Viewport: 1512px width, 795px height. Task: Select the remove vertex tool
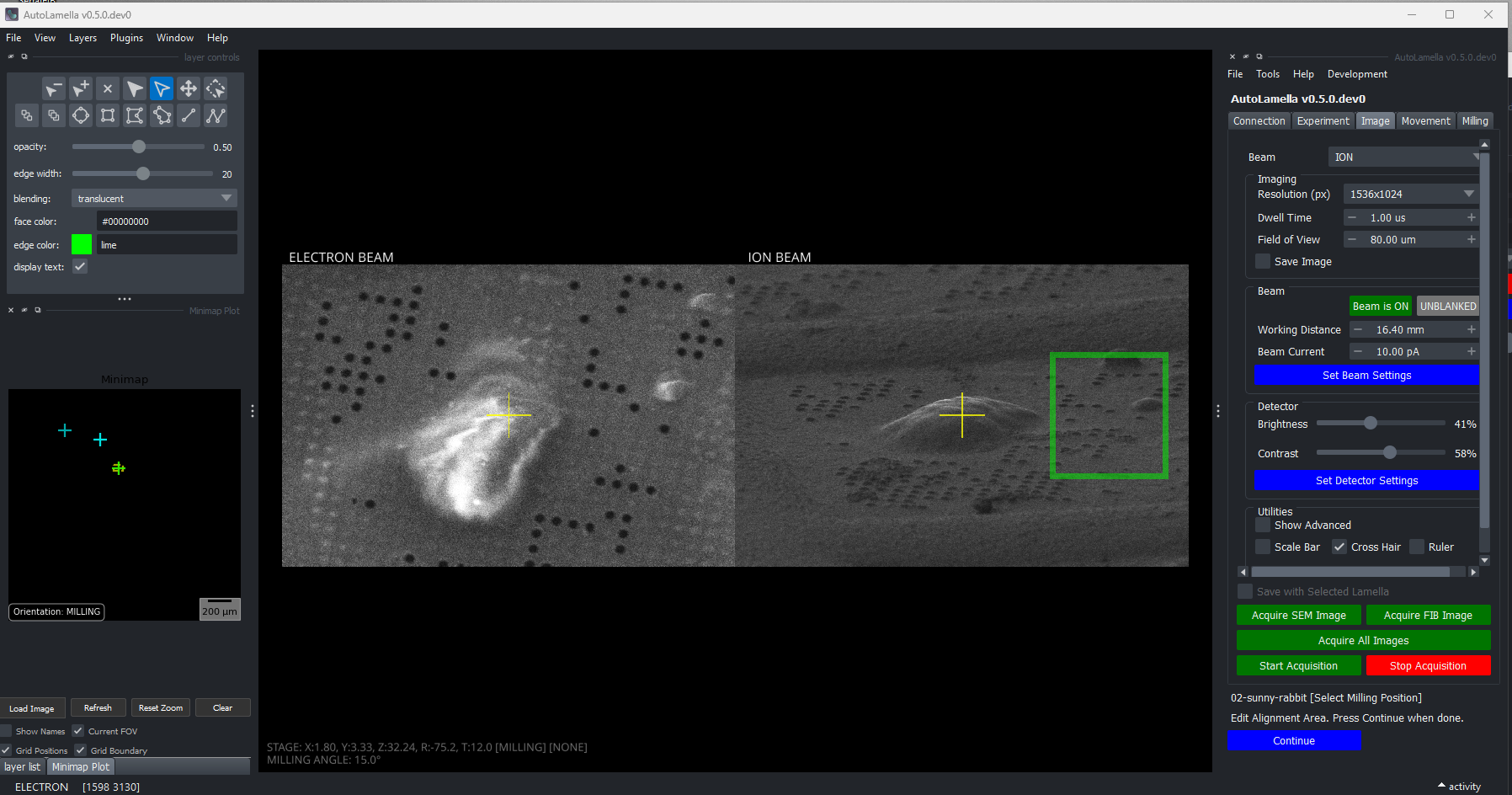coord(54,88)
